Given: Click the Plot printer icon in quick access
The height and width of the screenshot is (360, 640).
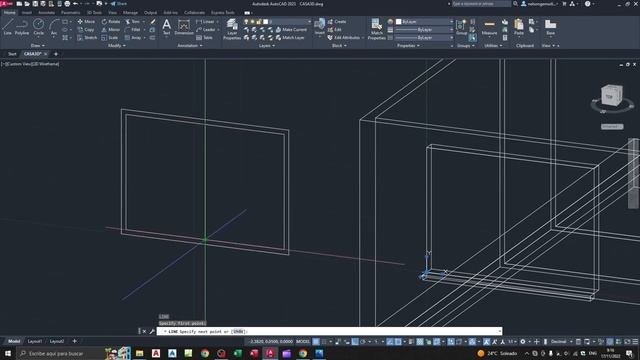Looking at the screenshot, I should pos(67,4).
